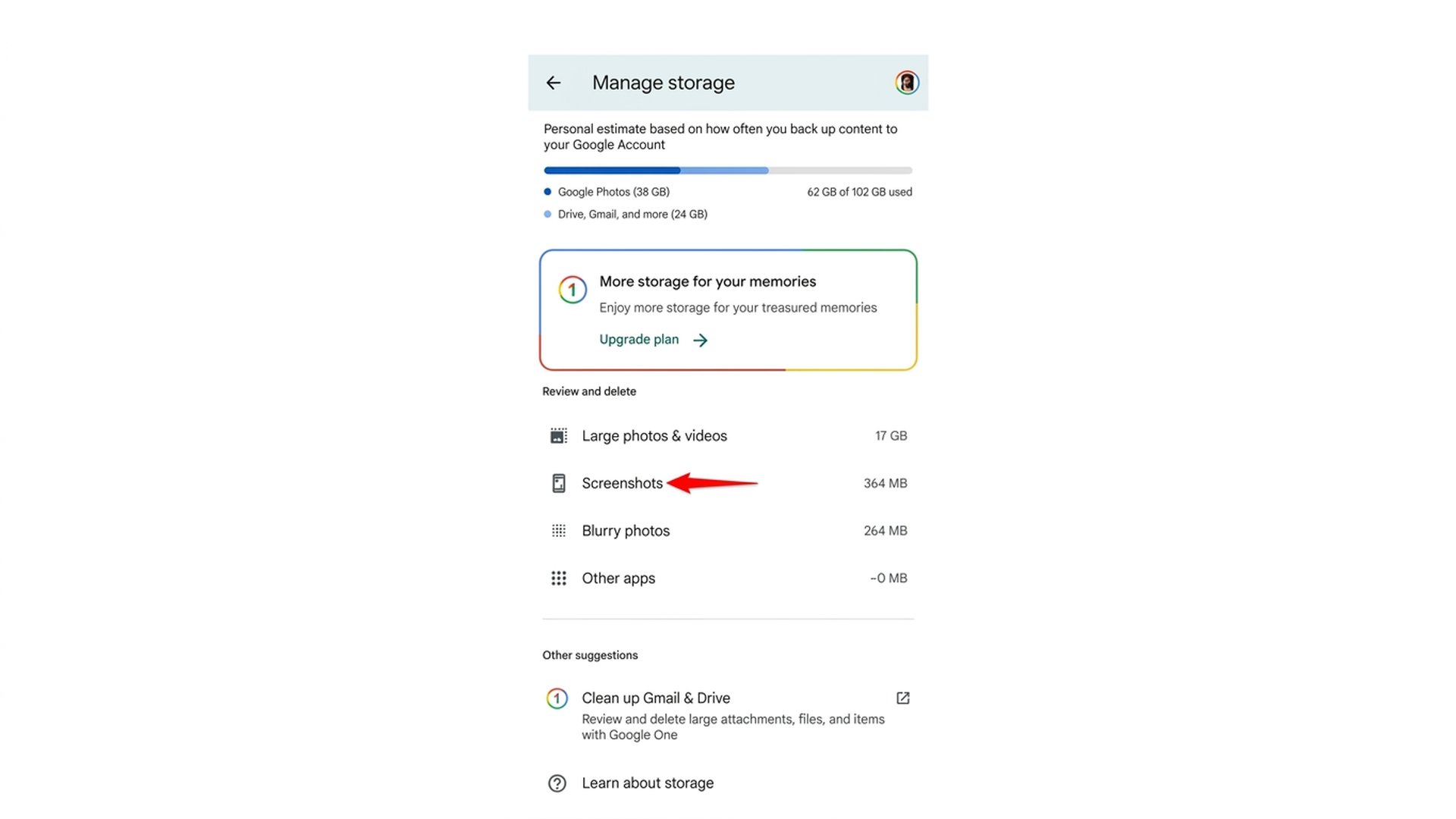Viewport: 1456px width, 819px height.
Task: Open external link icon for Clean up Gmail
Action: pos(903,698)
